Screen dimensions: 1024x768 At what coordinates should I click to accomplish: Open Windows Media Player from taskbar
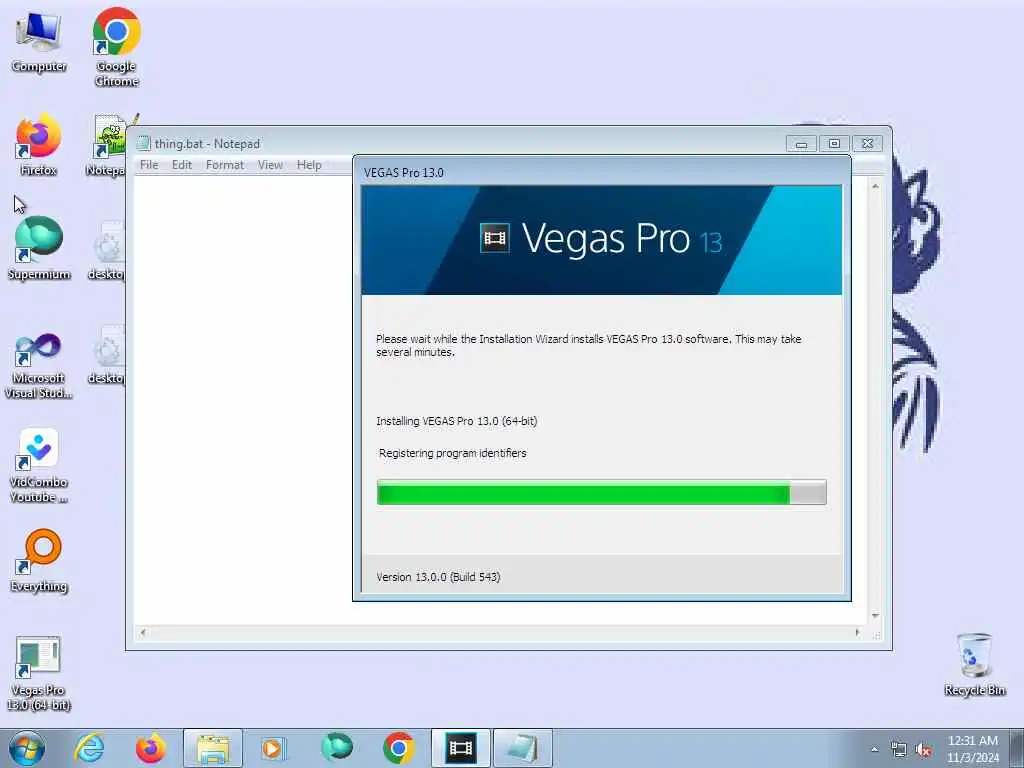(273, 748)
